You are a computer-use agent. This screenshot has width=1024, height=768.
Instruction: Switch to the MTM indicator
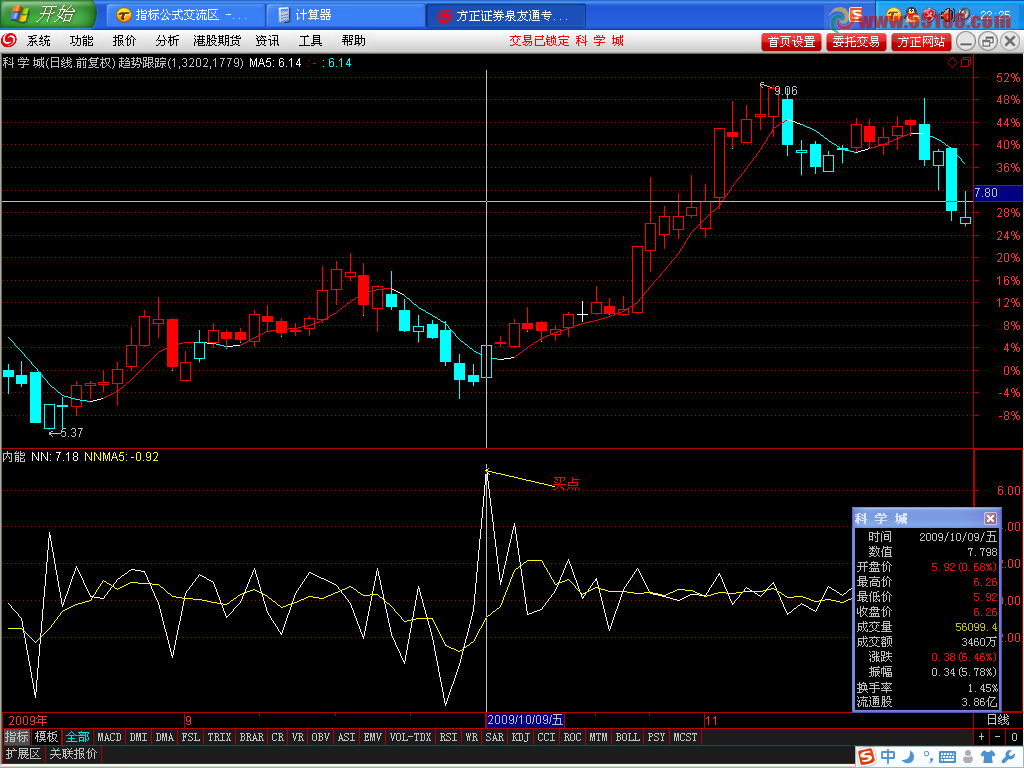pyautogui.click(x=598, y=737)
